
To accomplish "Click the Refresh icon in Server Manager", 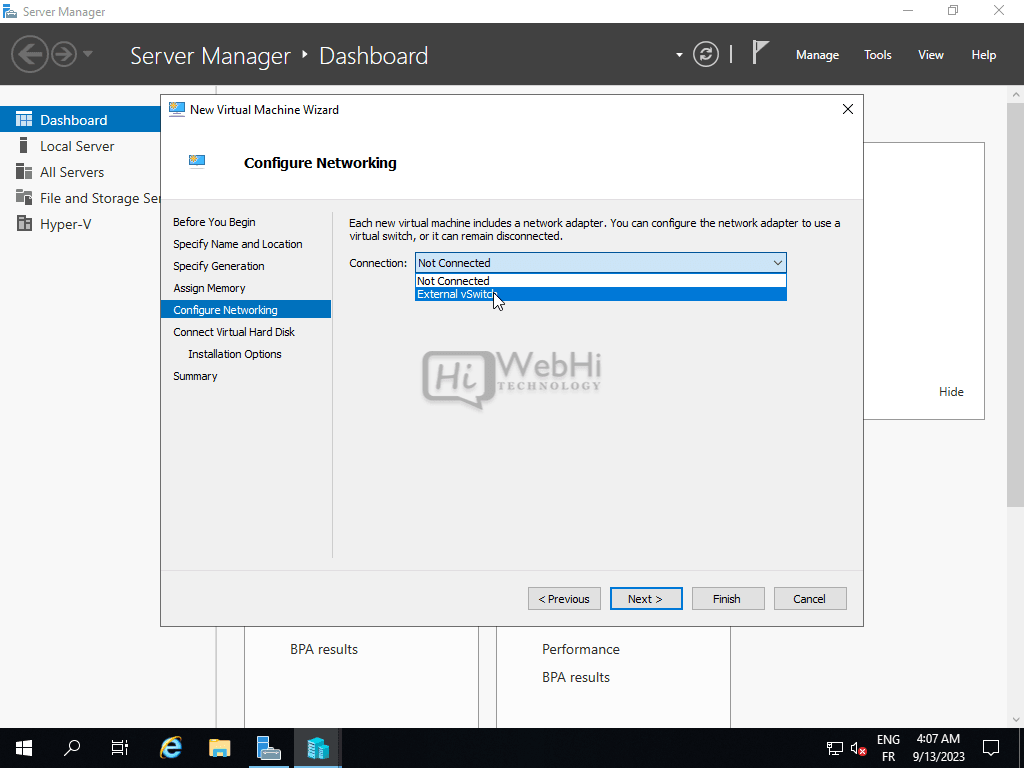I will click(x=706, y=55).
